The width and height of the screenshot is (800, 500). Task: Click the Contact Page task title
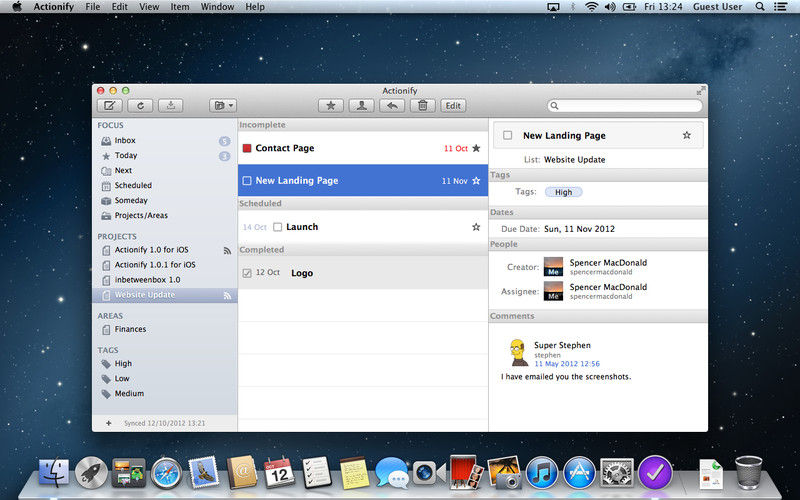(285, 148)
